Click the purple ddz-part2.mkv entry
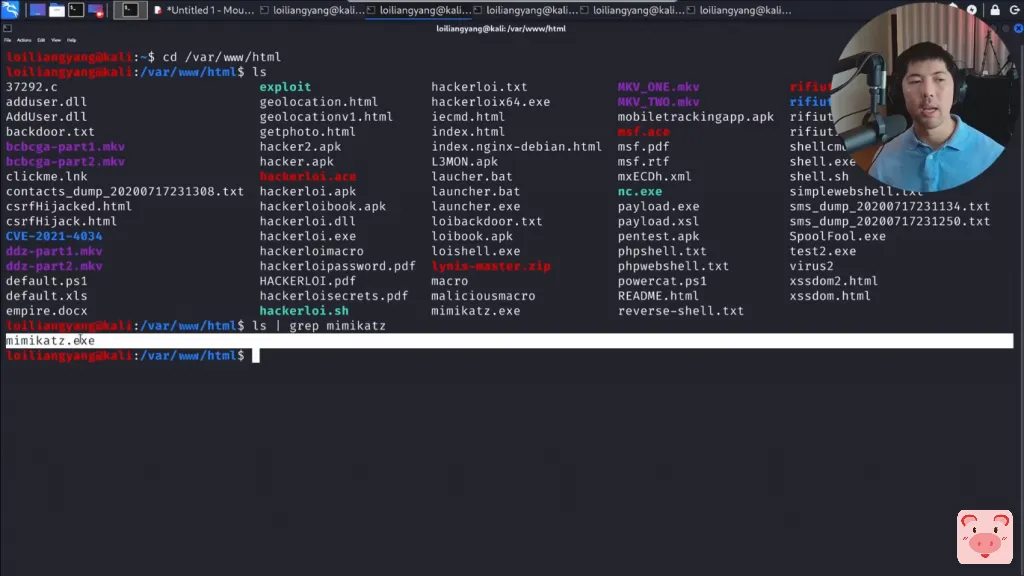The width and height of the screenshot is (1024, 576). pyautogui.click(x=54, y=266)
